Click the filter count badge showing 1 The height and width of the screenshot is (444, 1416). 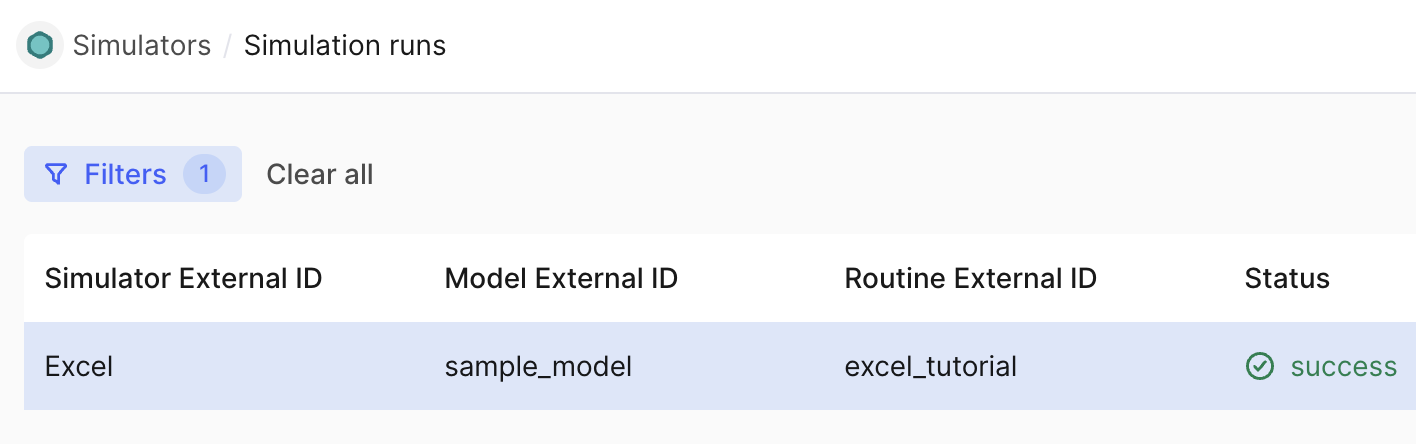click(x=204, y=175)
